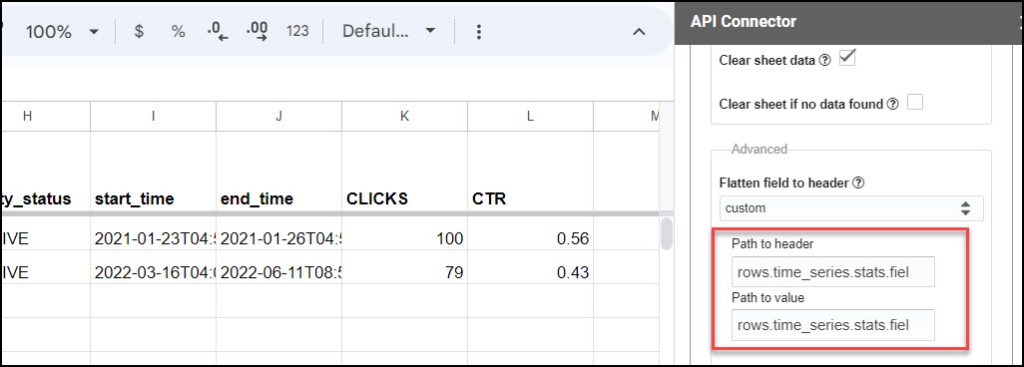Uncheck the Clear sheet data checkbox
1024x367 pixels.
point(846,59)
